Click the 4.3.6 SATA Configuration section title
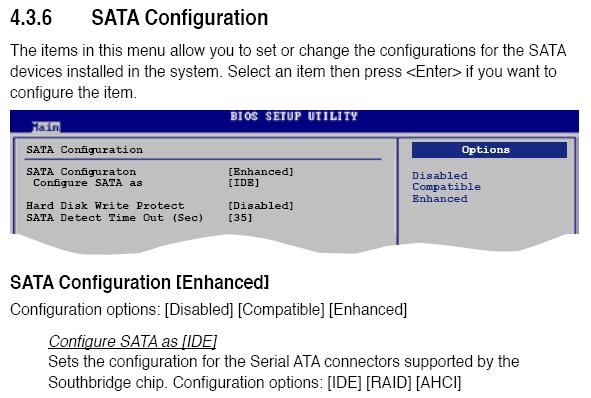Screen dimensions: 591x398 click(x=139, y=18)
